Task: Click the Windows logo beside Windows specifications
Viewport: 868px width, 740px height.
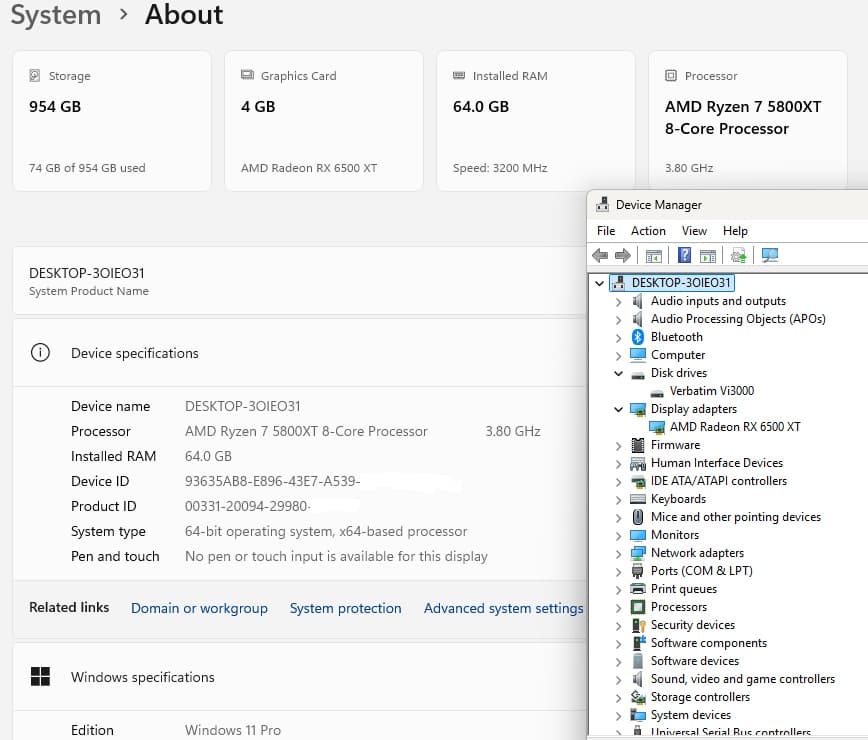Action: pos(40,676)
